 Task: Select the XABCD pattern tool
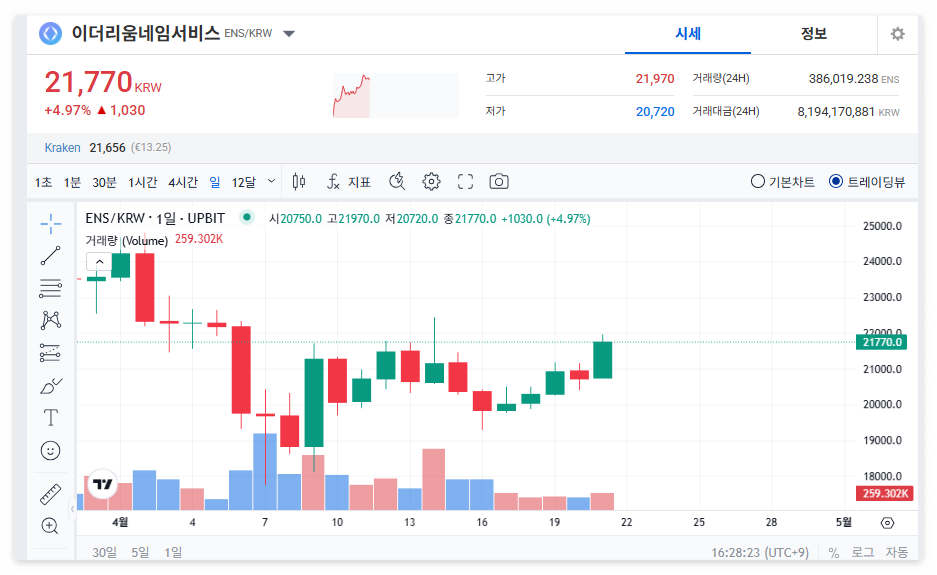[51, 320]
